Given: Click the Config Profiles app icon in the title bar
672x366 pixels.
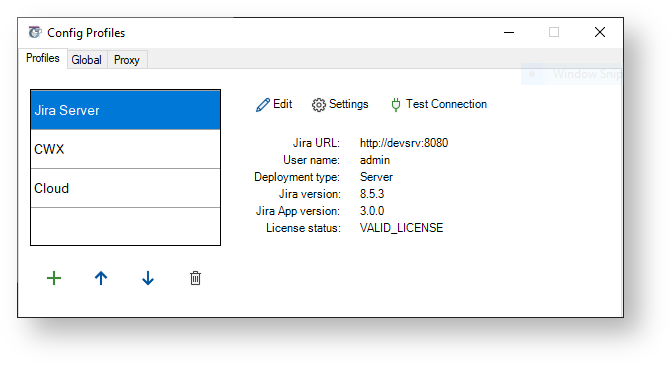Looking at the screenshot, I should click(x=35, y=33).
